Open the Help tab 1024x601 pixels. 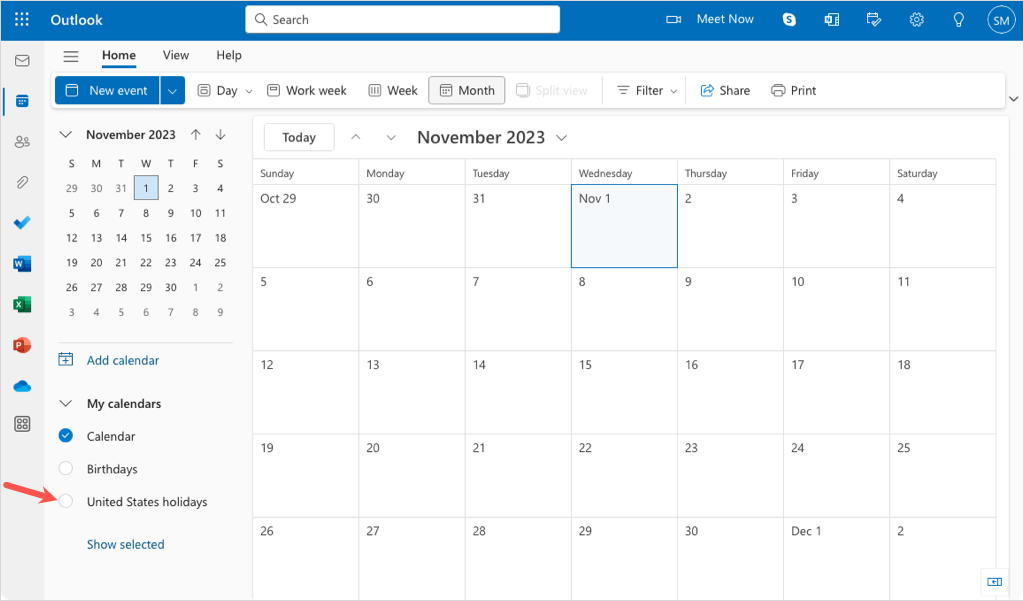click(x=229, y=55)
